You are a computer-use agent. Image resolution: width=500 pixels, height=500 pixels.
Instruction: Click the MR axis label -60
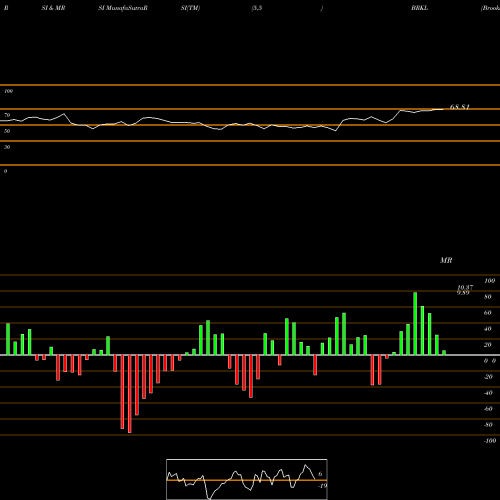[x=488, y=409]
